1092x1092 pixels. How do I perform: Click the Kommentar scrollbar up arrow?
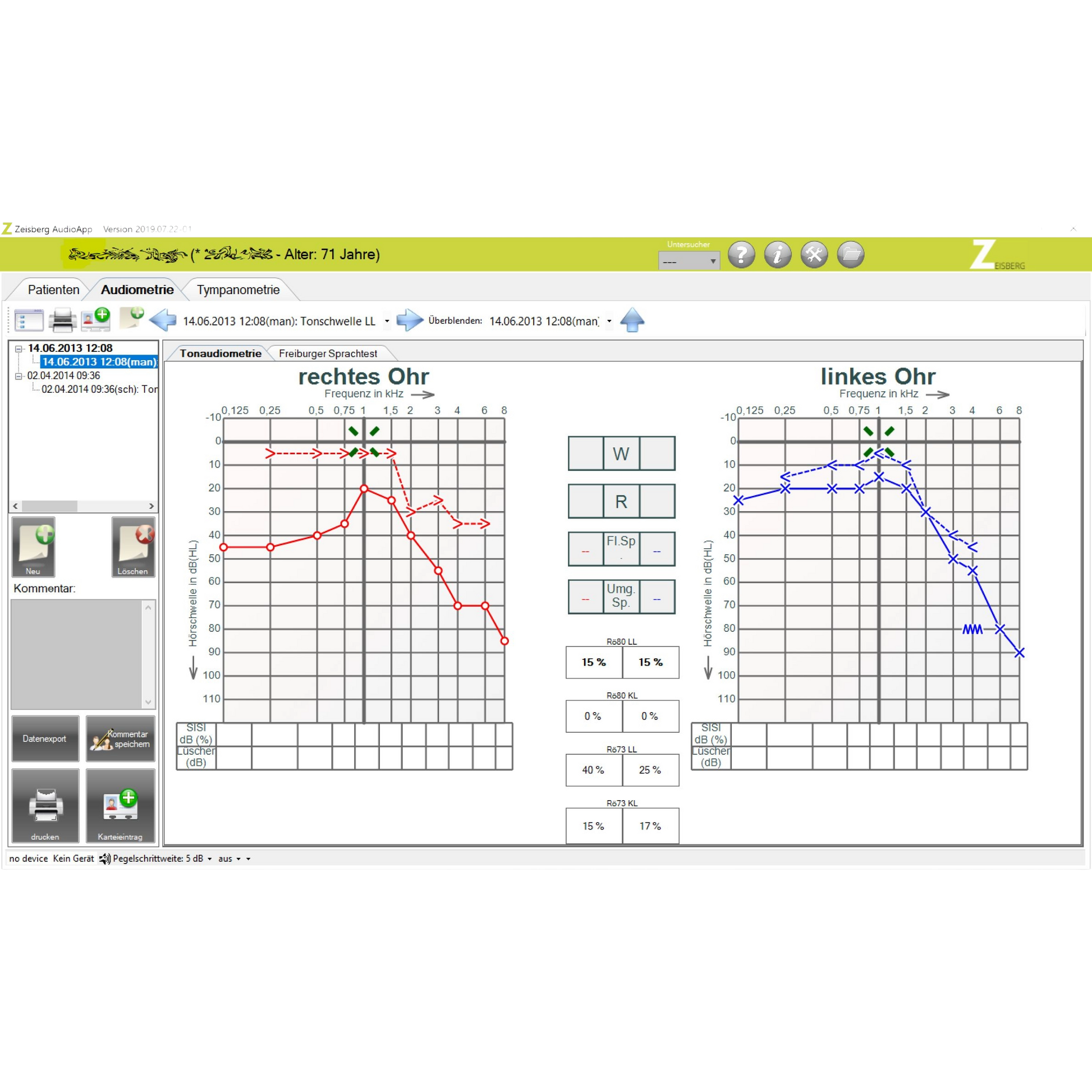point(148,608)
